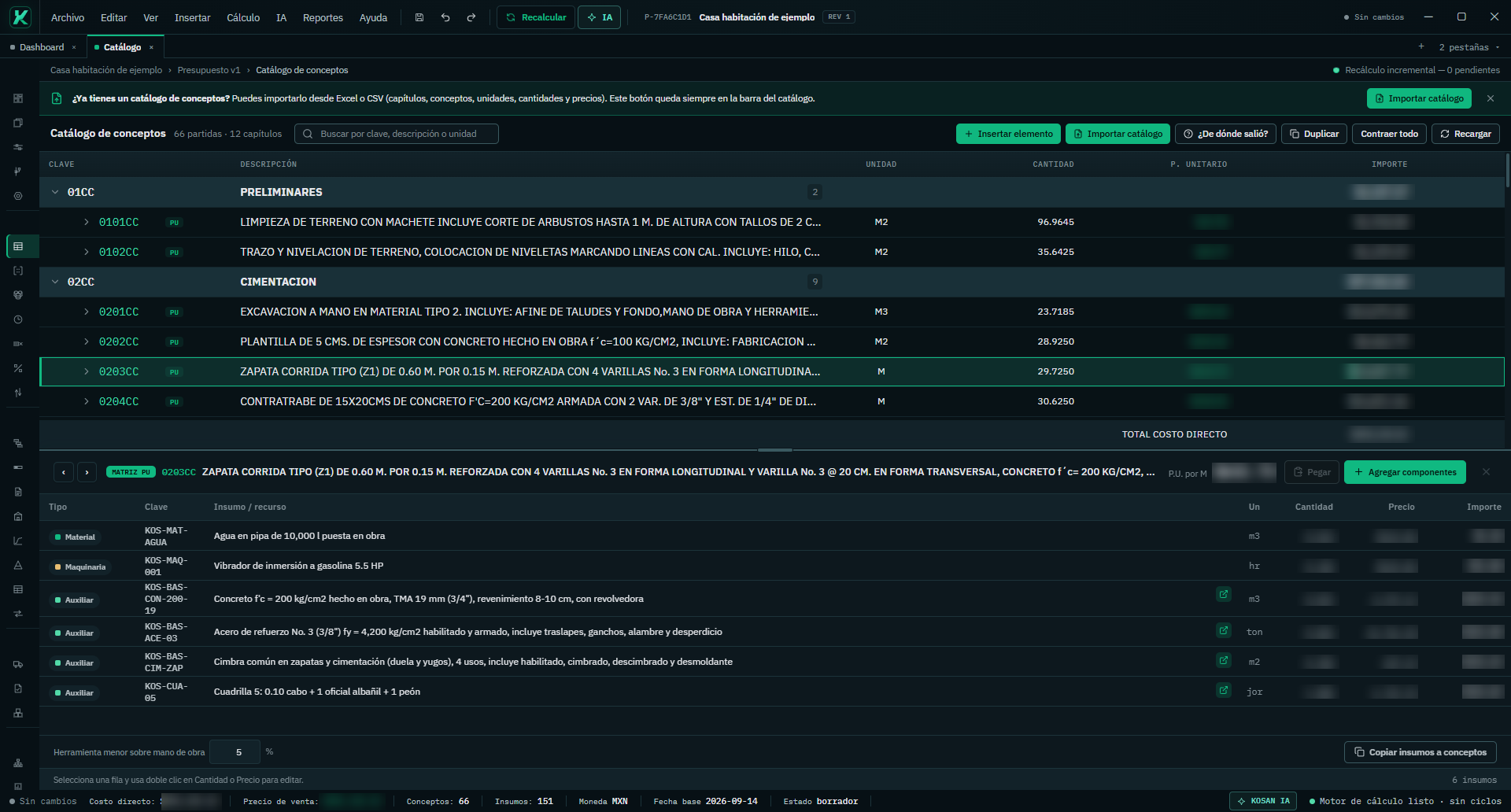Open linked auxiliary for Cuadrilla 5 row

[x=1224, y=690]
